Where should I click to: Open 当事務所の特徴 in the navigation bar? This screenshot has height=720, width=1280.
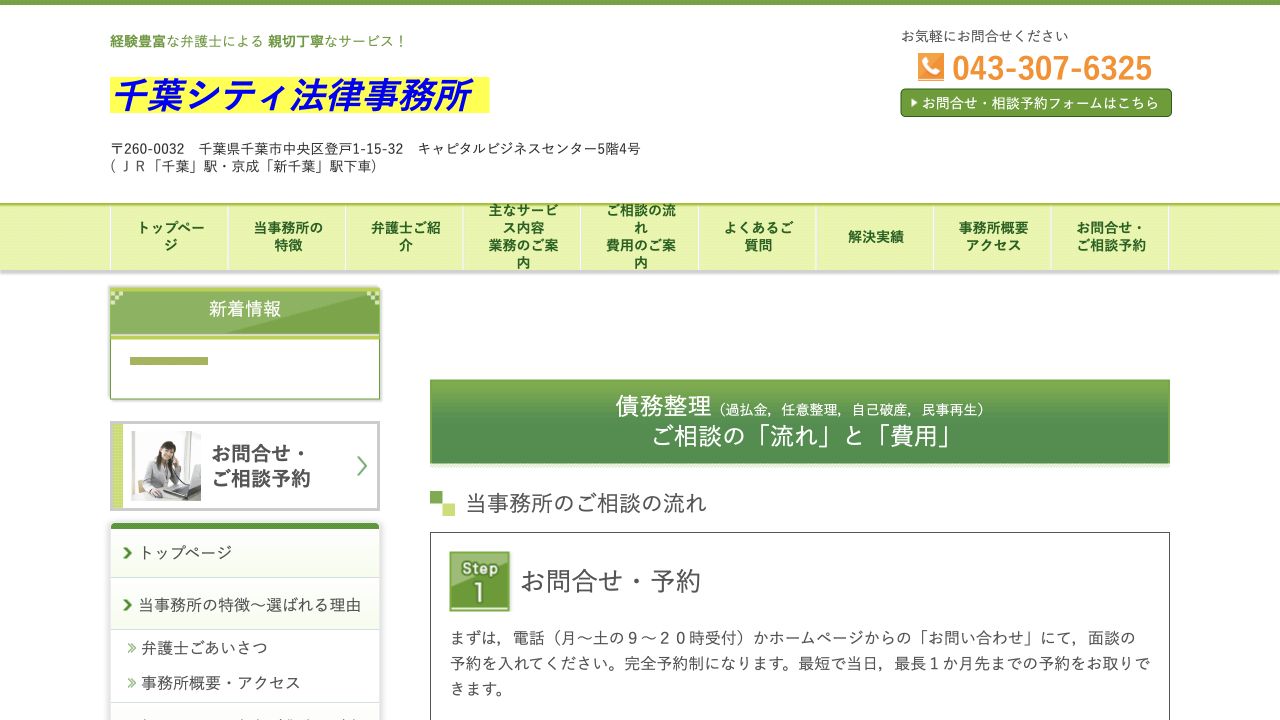click(x=288, y=237)
